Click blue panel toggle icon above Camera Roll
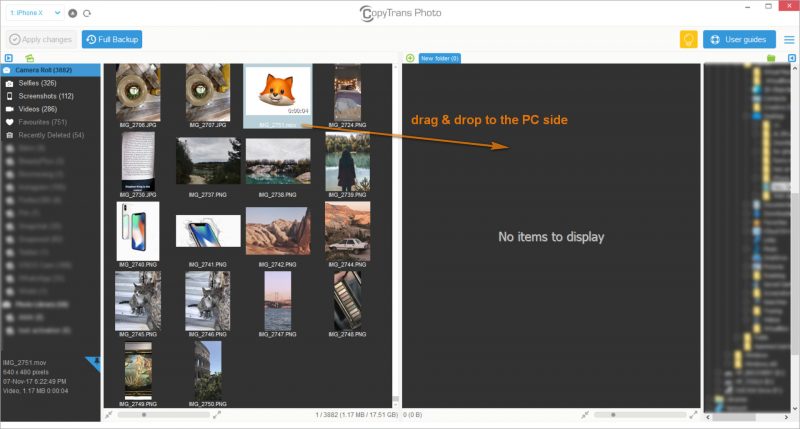This screenshot has height=429, width=800. [x=9, y=58]
